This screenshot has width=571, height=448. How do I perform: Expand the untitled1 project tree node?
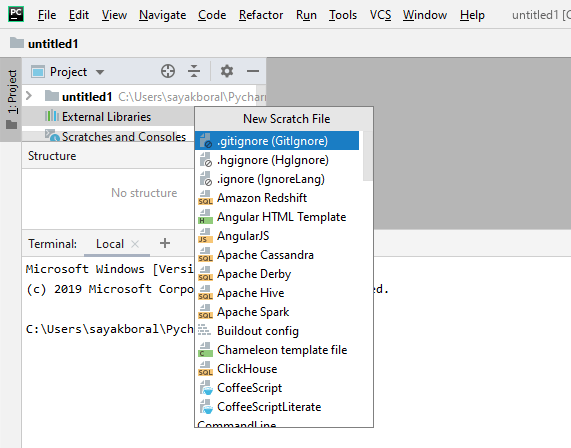(x=29, y=96)
